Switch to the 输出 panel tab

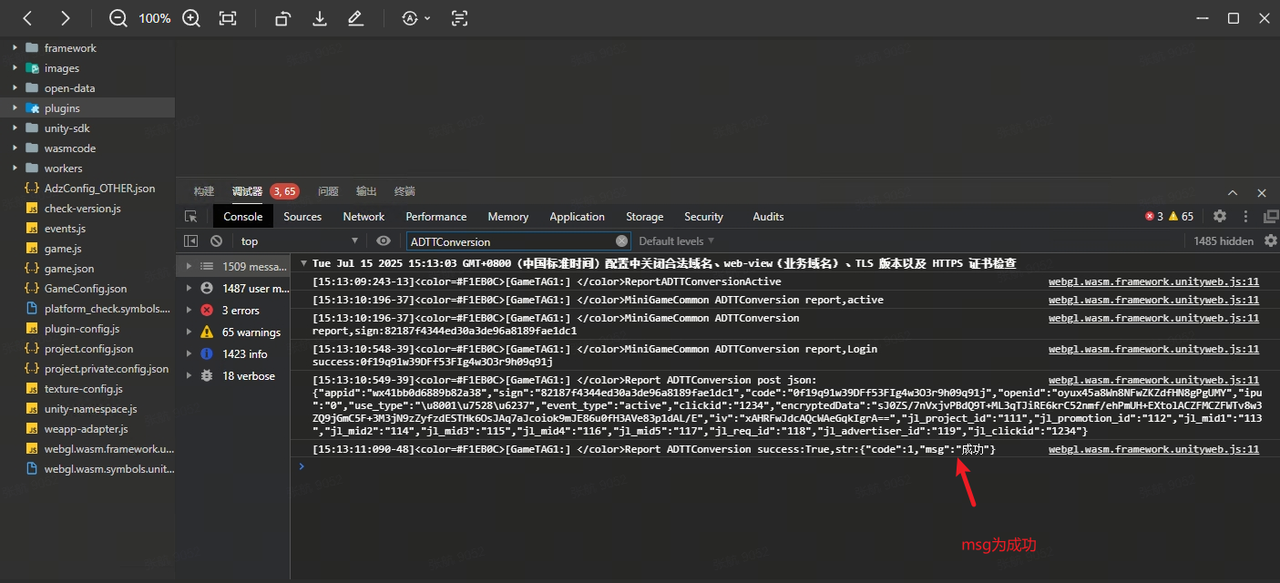[x=367, y=191]
